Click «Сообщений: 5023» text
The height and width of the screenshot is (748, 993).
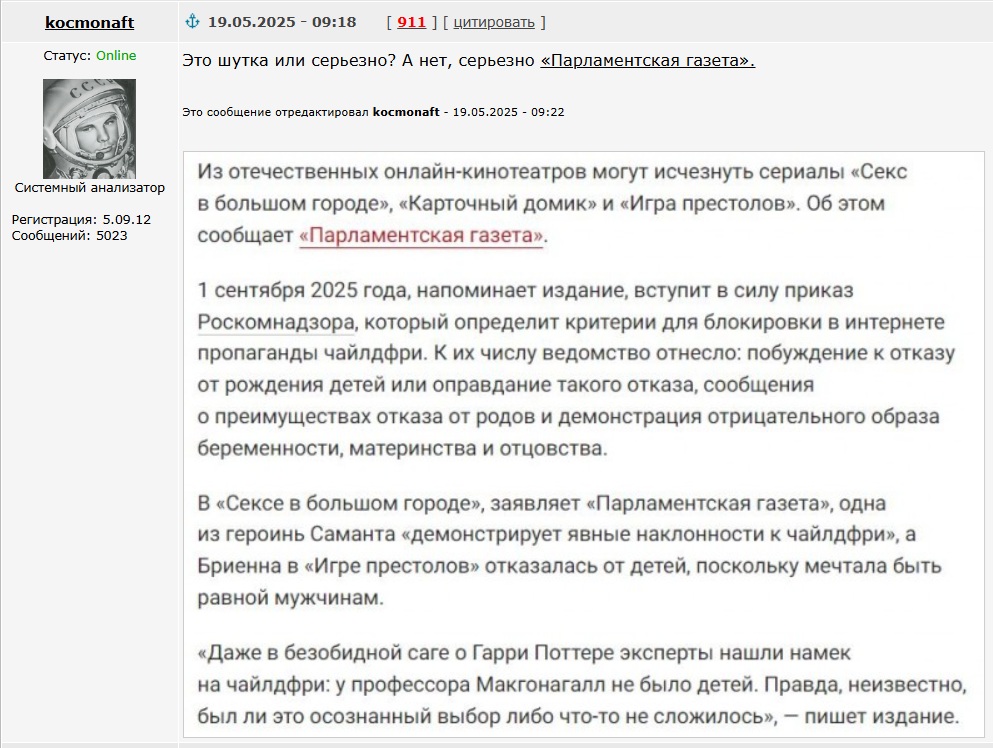tap(69, 236)
